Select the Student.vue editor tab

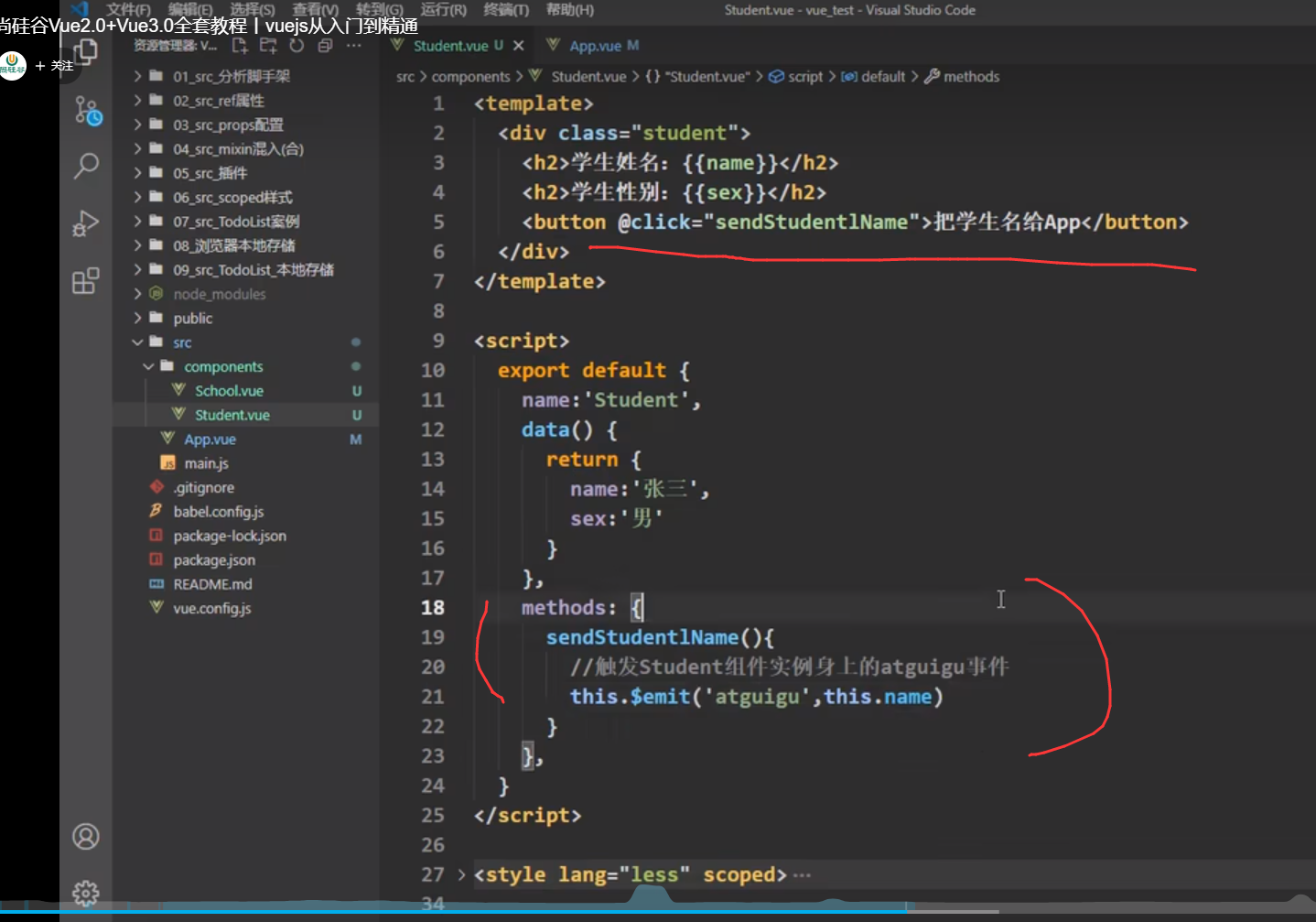point(458,46)
